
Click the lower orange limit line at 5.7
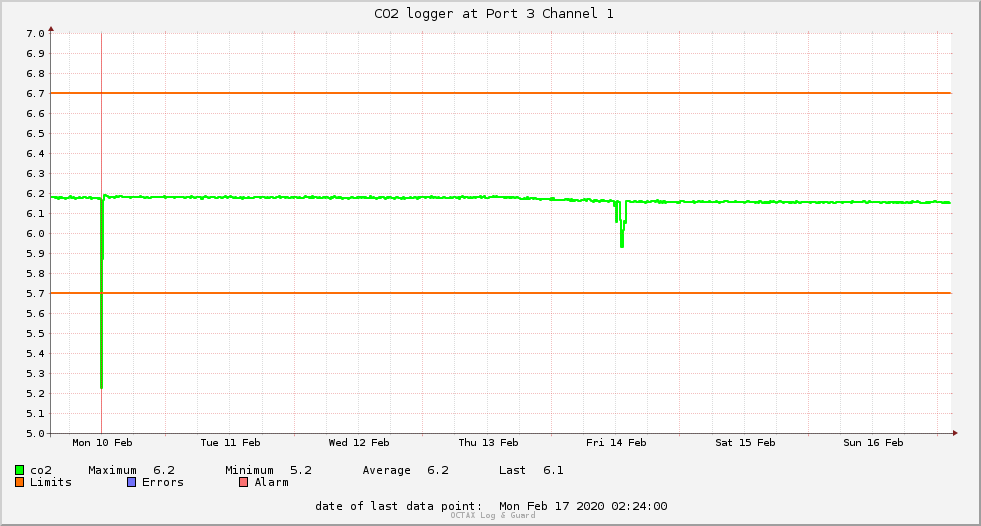[x=501, y=293]
